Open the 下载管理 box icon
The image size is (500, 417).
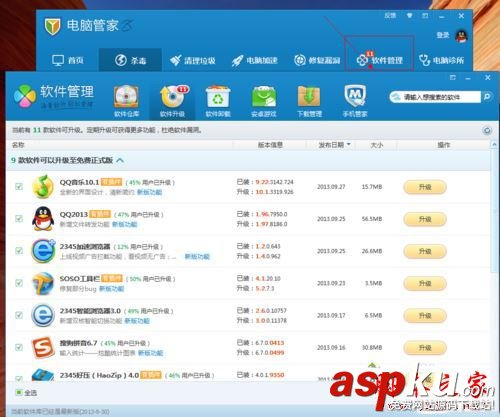(309, 101)
